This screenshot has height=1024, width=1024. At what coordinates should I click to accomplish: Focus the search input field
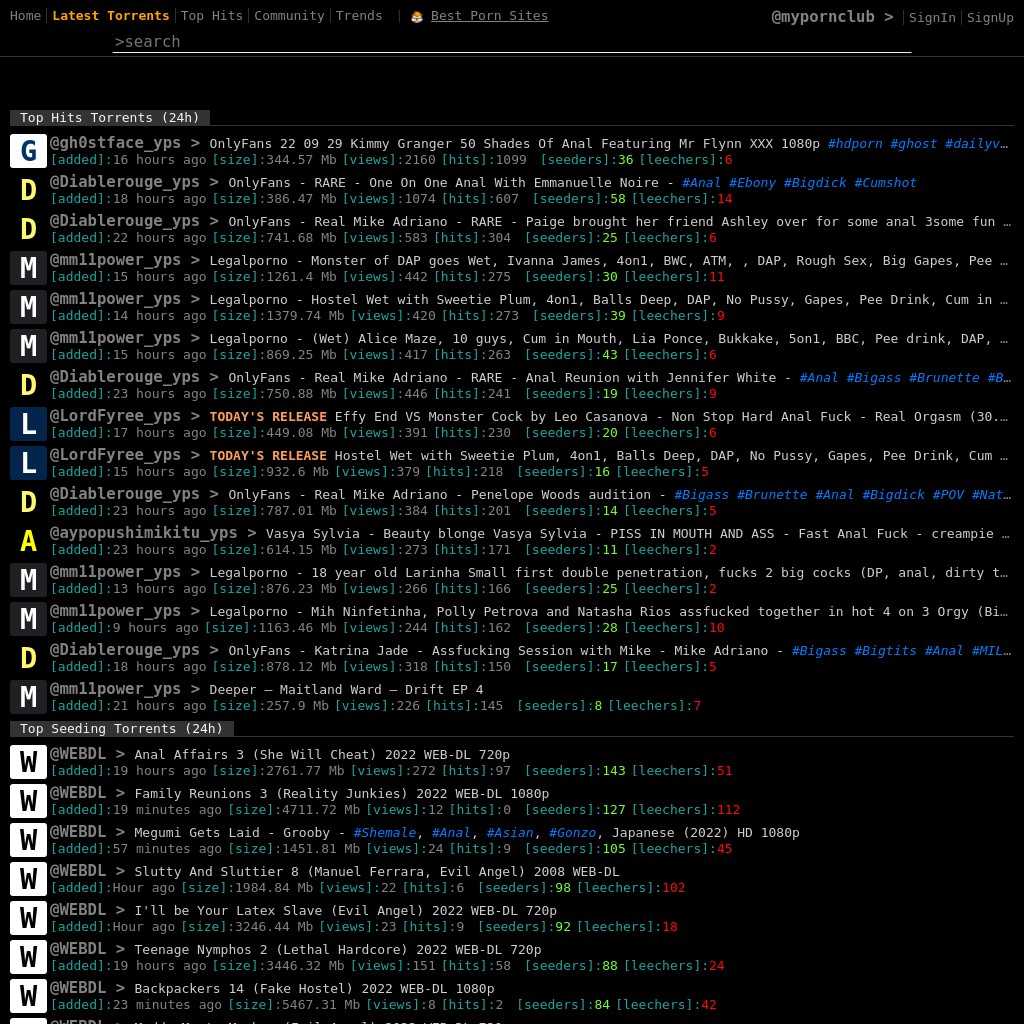[512, 42]
